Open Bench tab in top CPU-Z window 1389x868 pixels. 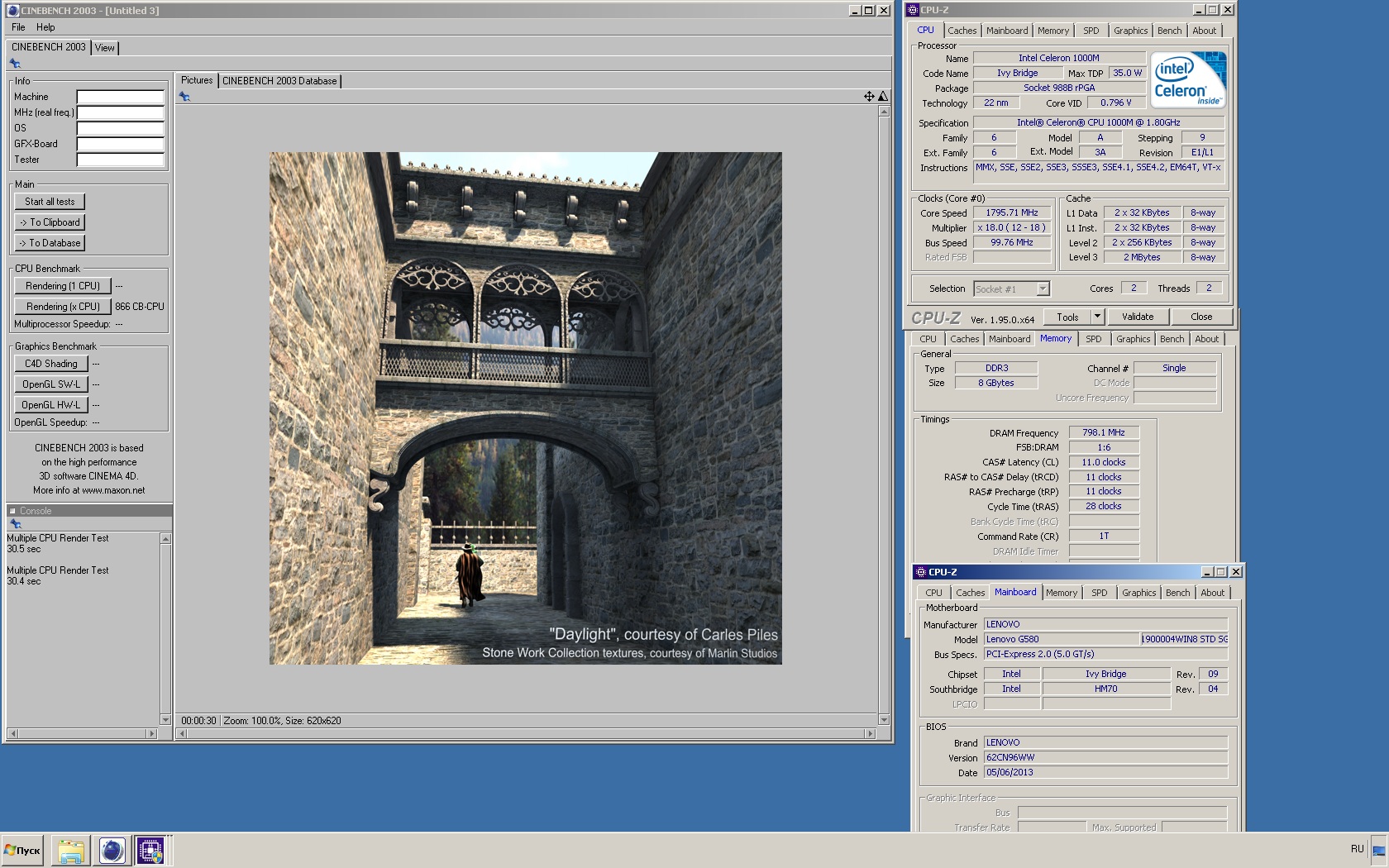point(1169,31)
